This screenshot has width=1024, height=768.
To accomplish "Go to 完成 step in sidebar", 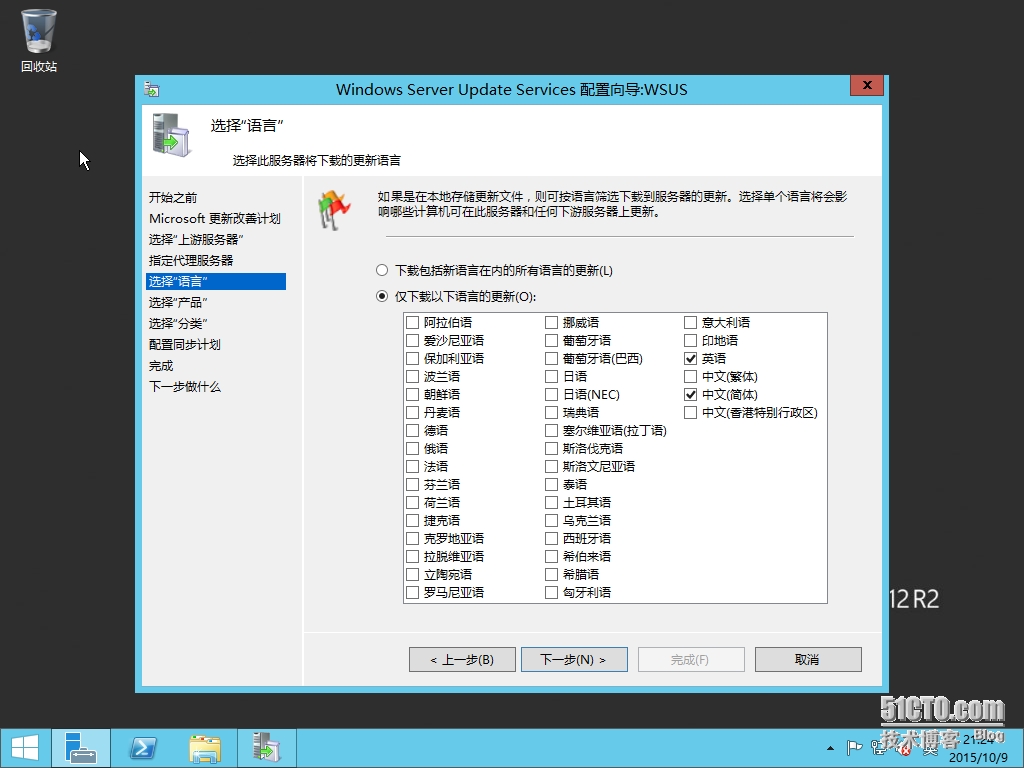I will tap(161, 365).
